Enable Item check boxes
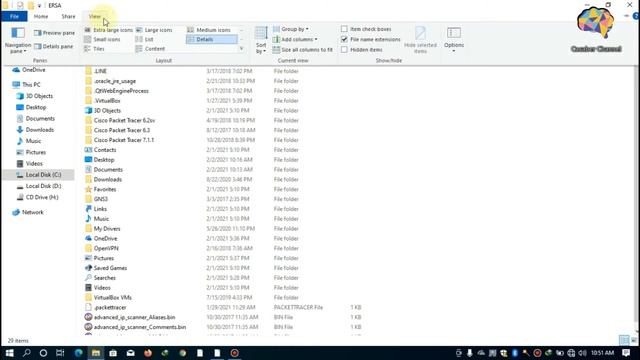Screen dimensions: 640x360 click(344, 29)
